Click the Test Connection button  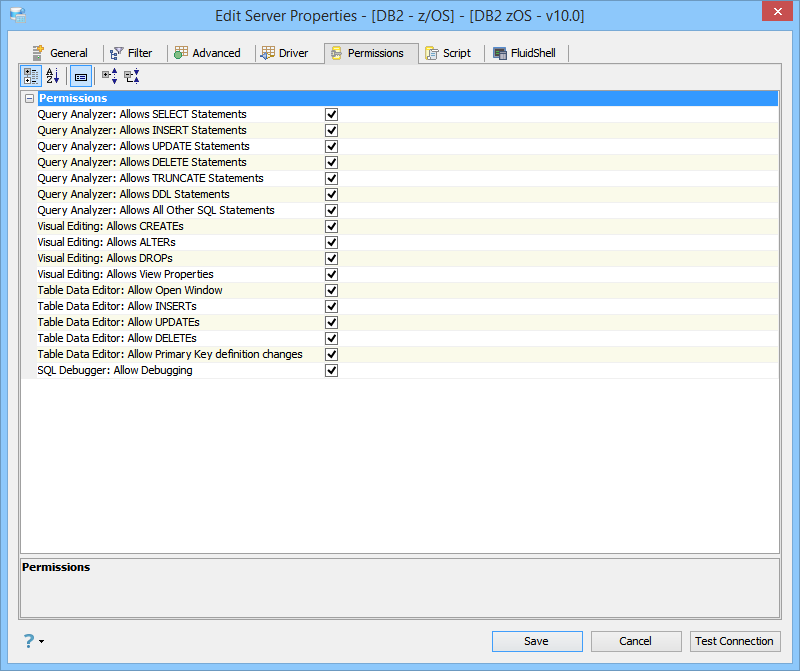coord(734,641)
